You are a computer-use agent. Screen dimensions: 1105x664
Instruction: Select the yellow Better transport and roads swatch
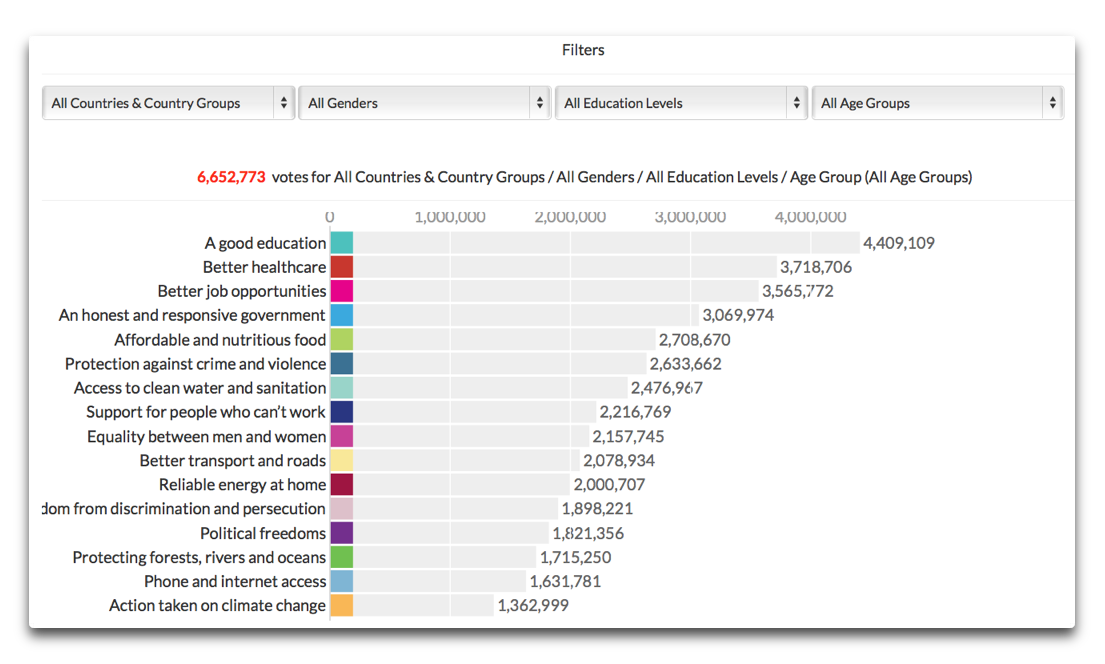pos(342,460)
